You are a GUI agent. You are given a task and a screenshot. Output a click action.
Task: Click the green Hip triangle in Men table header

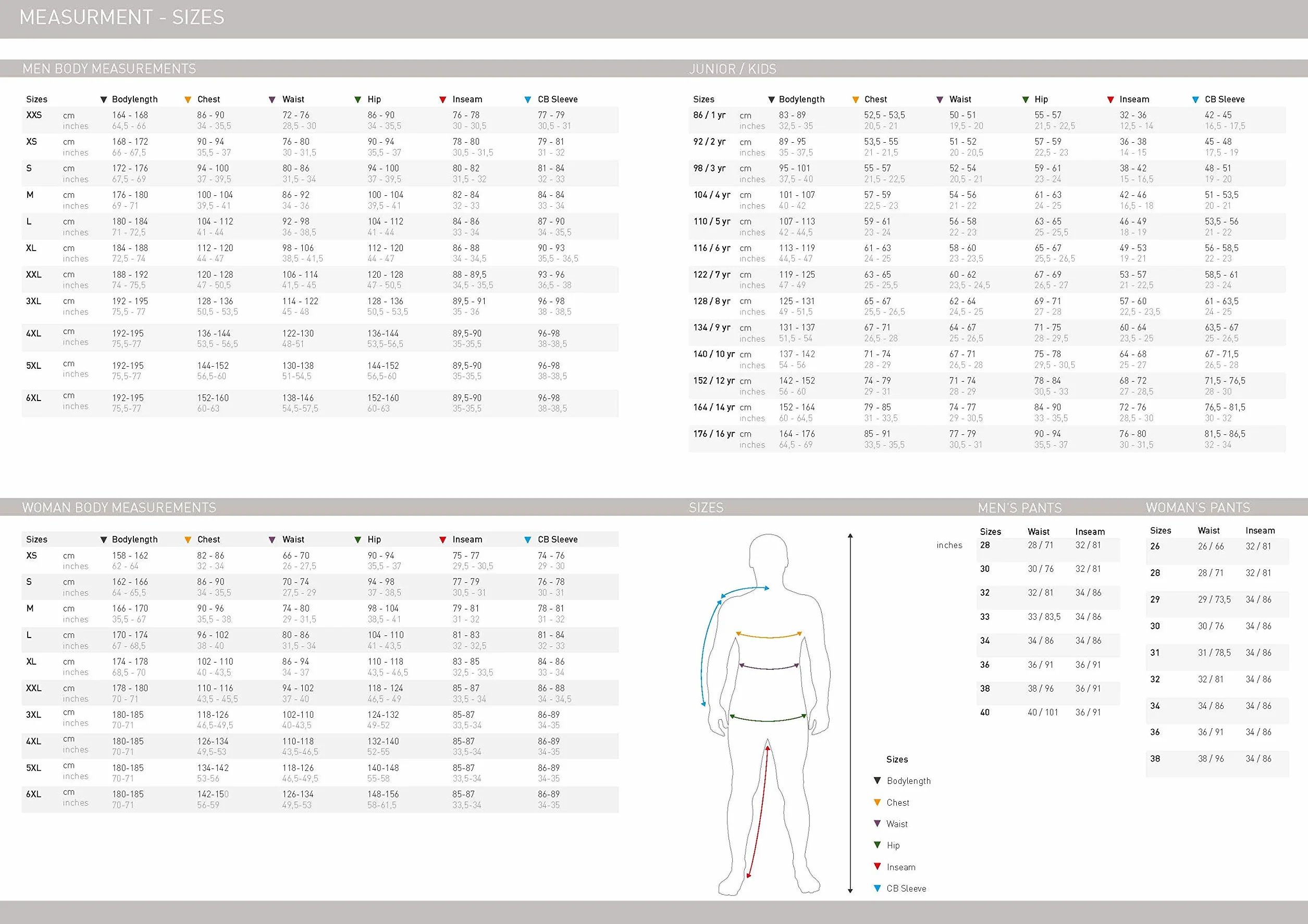click(358, 99)
